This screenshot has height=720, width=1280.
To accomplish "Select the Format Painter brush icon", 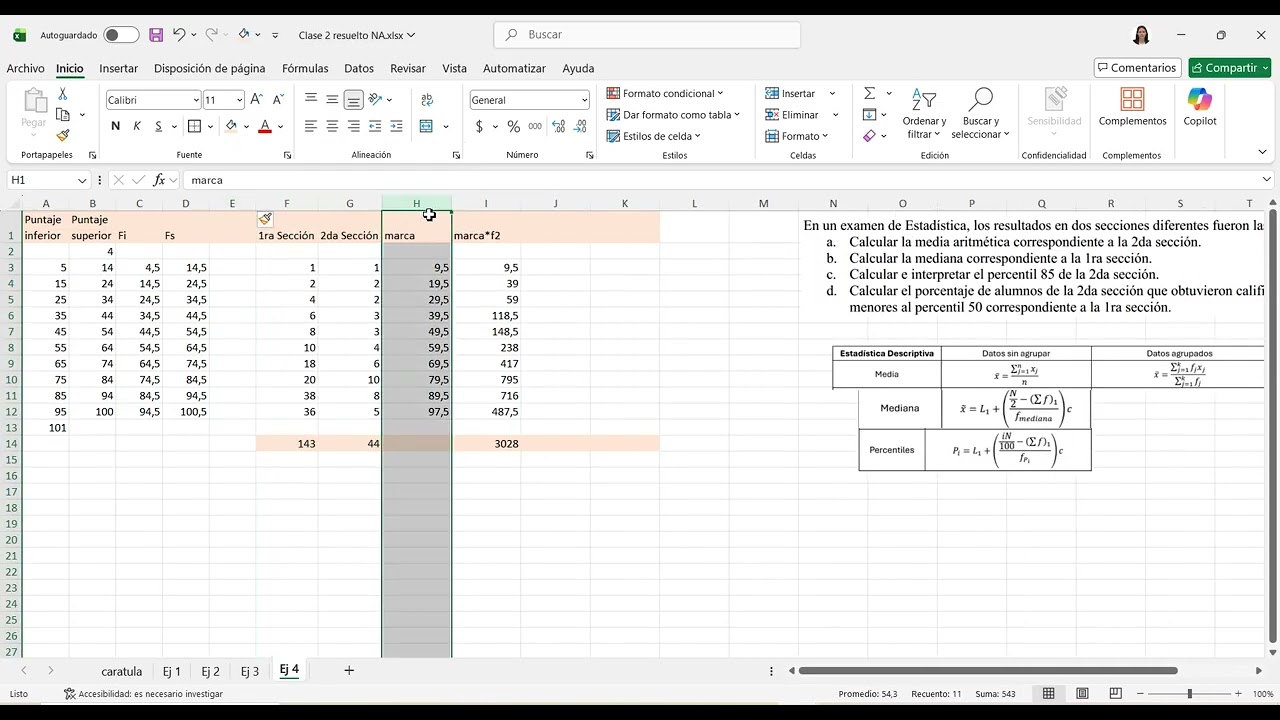I will 63,135.
